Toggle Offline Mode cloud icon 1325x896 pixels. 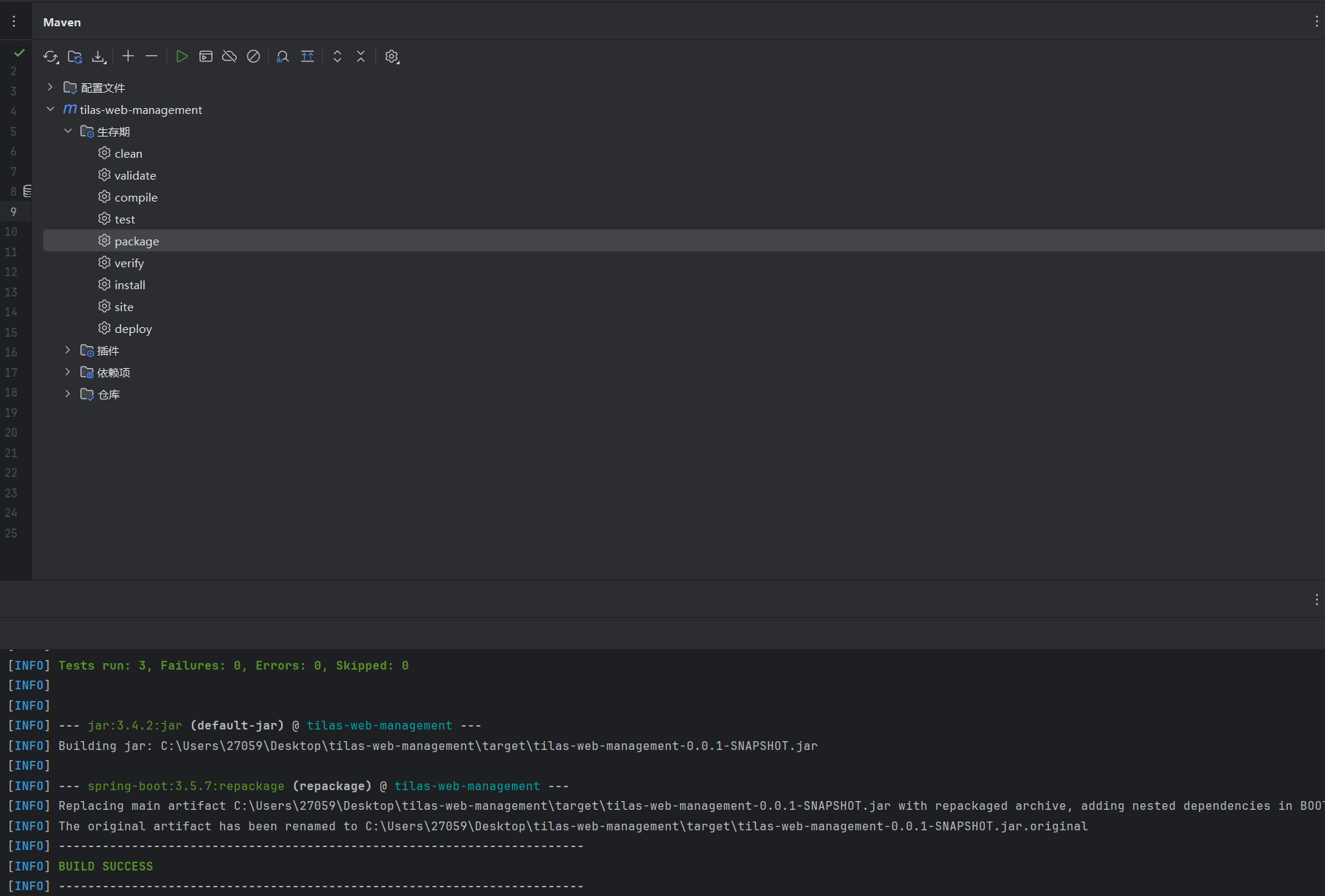[x=229, y=56]
